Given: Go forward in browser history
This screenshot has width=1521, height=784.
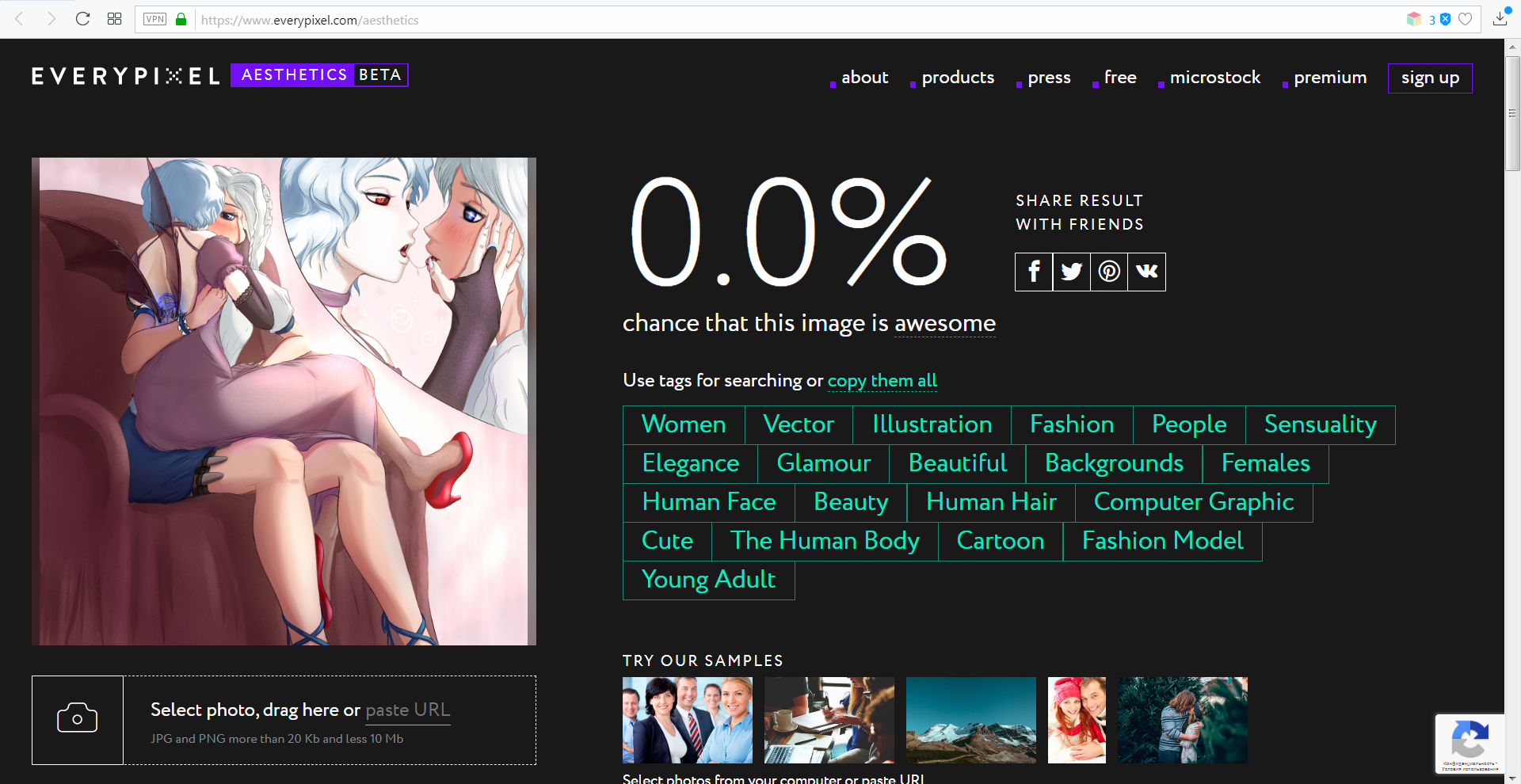Looking at the screenshot, I should coord(51,19).
